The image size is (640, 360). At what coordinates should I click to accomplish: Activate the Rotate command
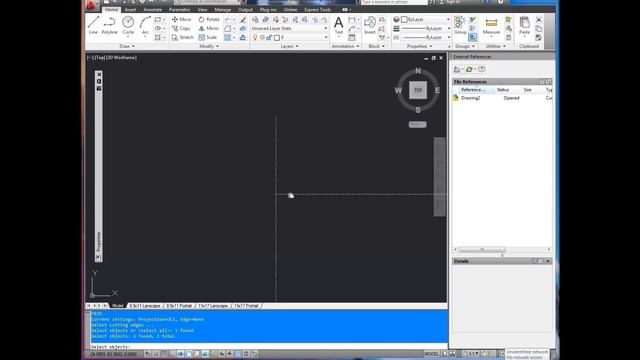point(209,19)
